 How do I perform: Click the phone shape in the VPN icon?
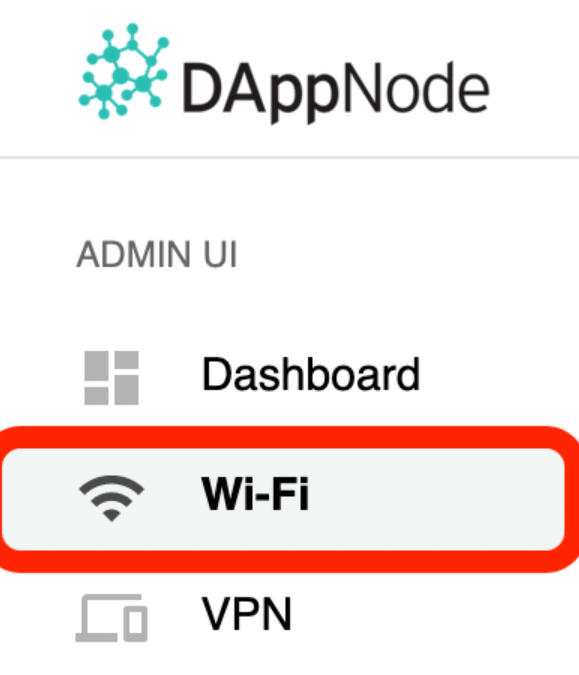pos(136,623)
